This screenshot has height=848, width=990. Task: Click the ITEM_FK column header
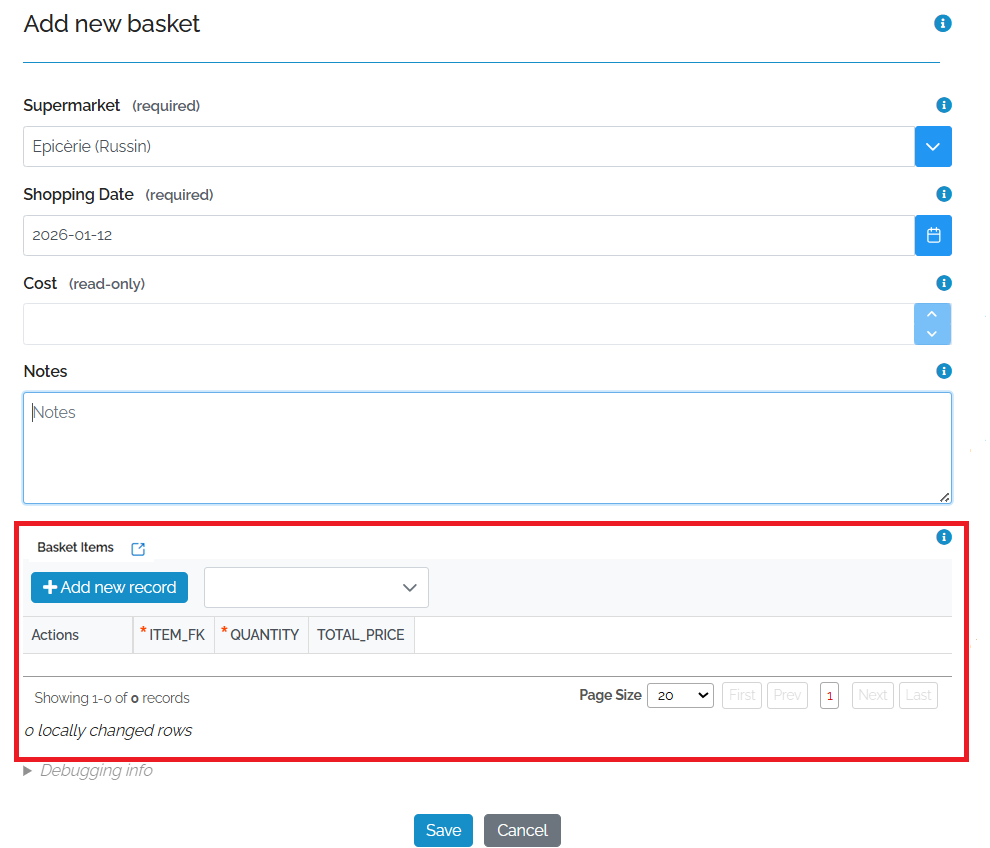click(176, 635)
